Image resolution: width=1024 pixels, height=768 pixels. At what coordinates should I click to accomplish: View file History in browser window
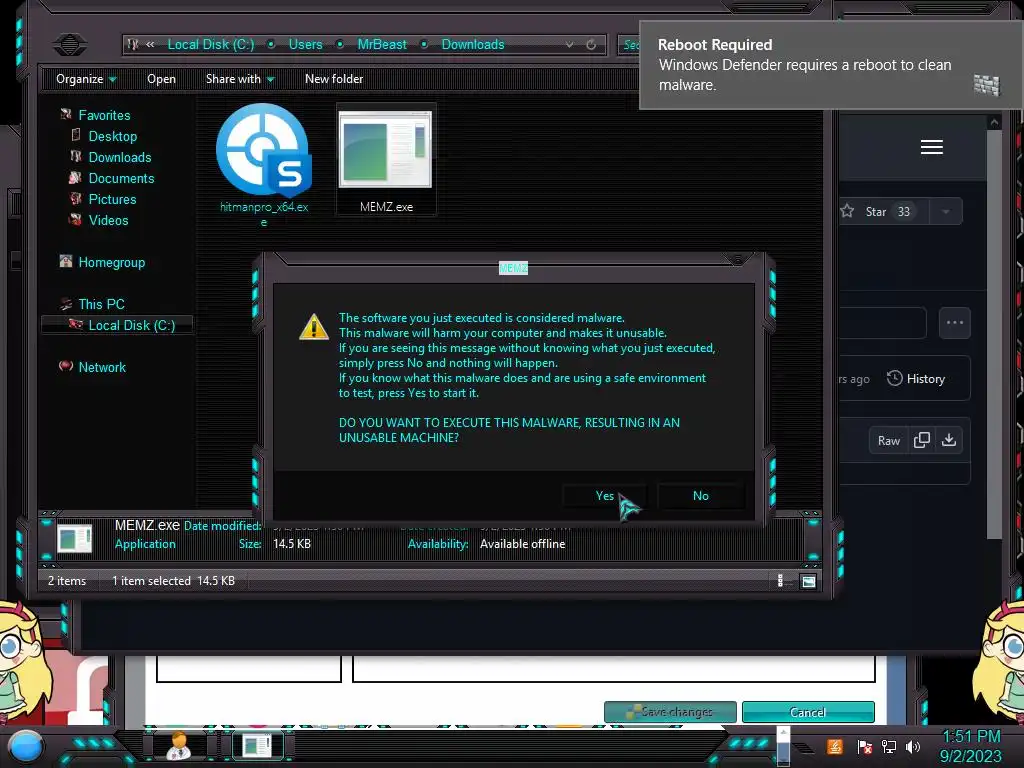pos(916,379)
